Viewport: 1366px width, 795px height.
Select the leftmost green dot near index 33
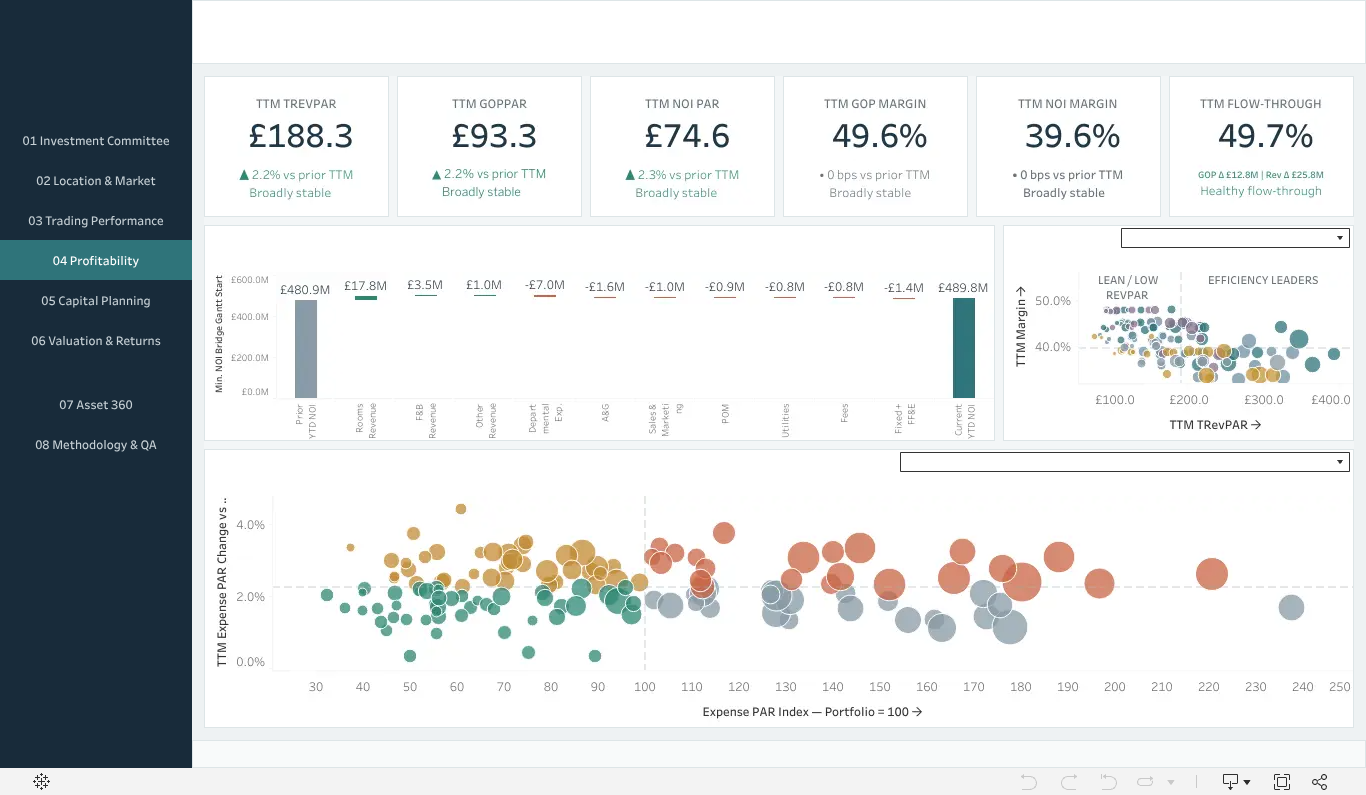tap(327, 595)
